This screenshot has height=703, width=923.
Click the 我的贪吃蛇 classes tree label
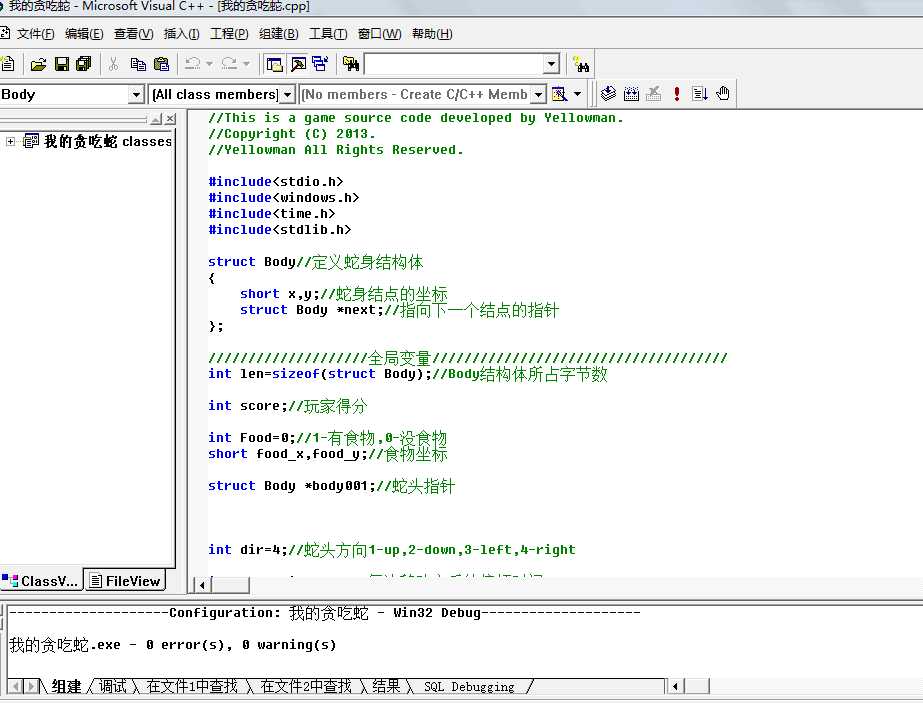pyautogui.click(x=108, y=141)
